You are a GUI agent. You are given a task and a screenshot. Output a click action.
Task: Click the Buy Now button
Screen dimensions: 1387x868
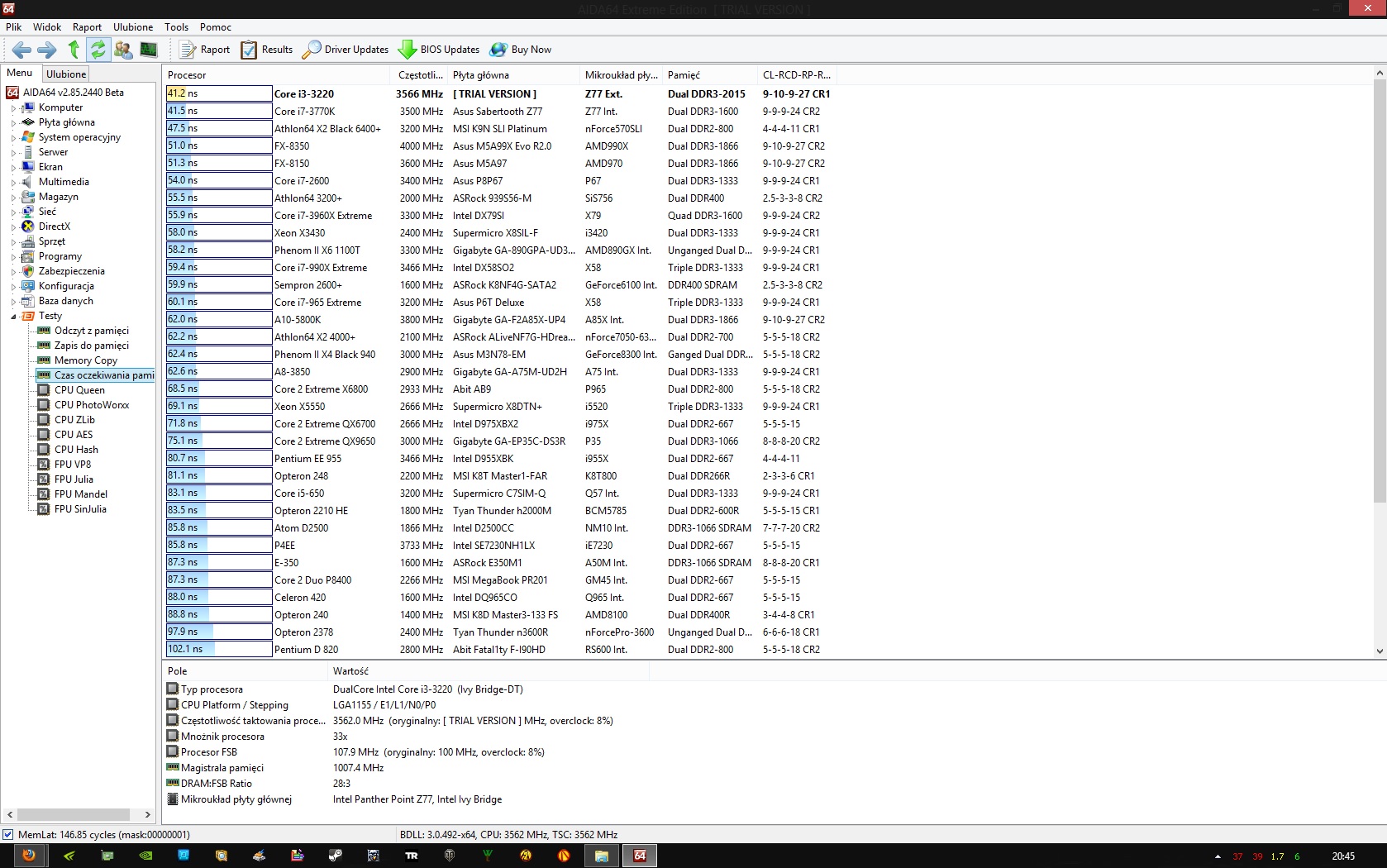pos(521,50)
